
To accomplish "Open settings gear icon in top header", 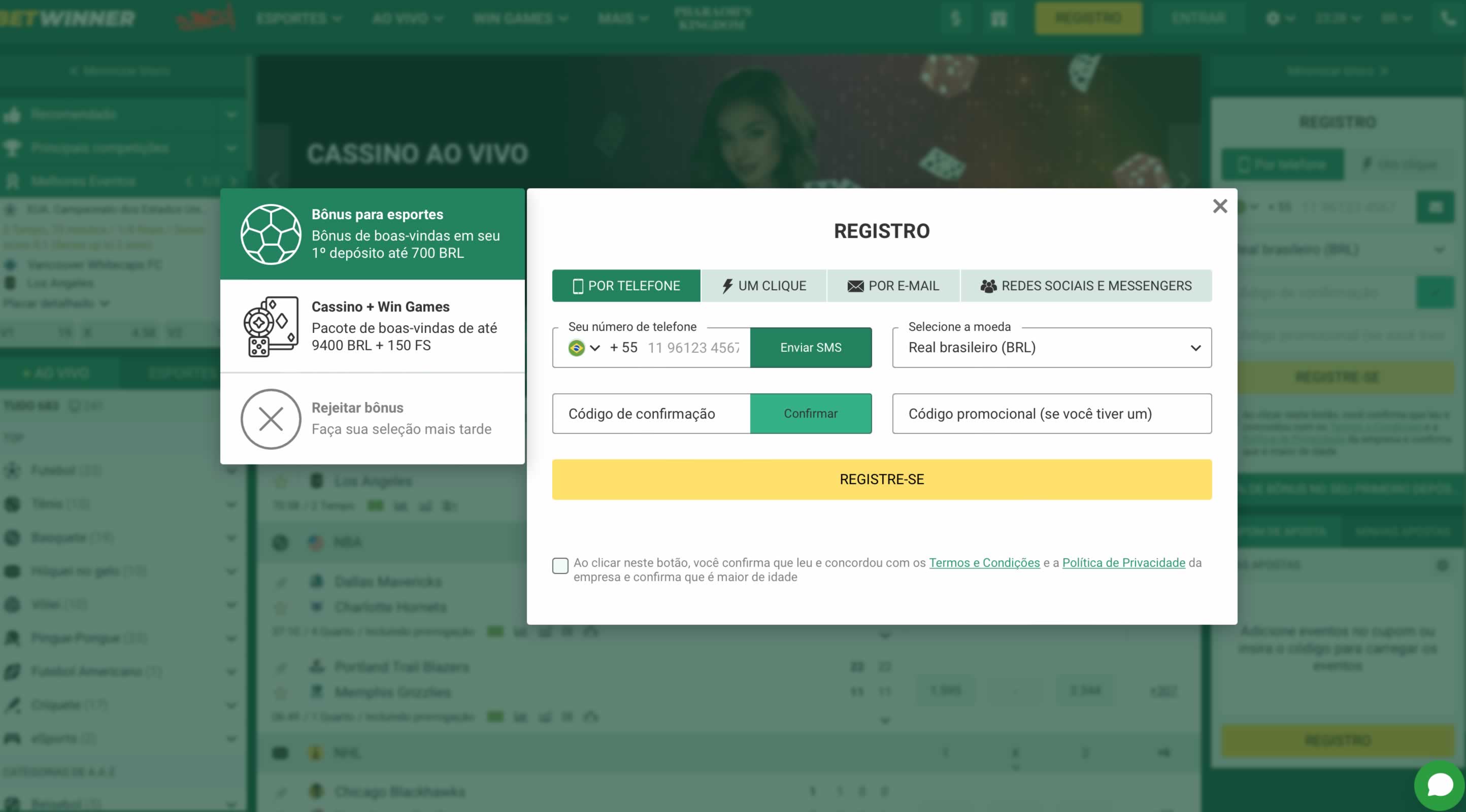I will [1273, 18].
